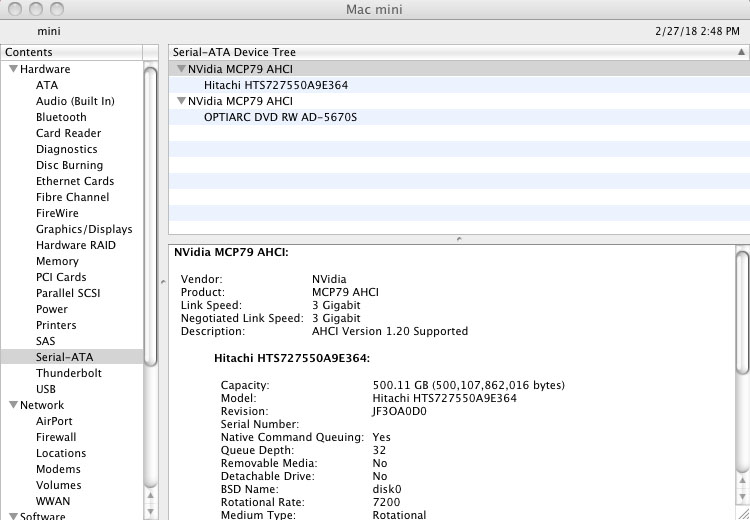Click the details pane scrollbar thumb

742,312
